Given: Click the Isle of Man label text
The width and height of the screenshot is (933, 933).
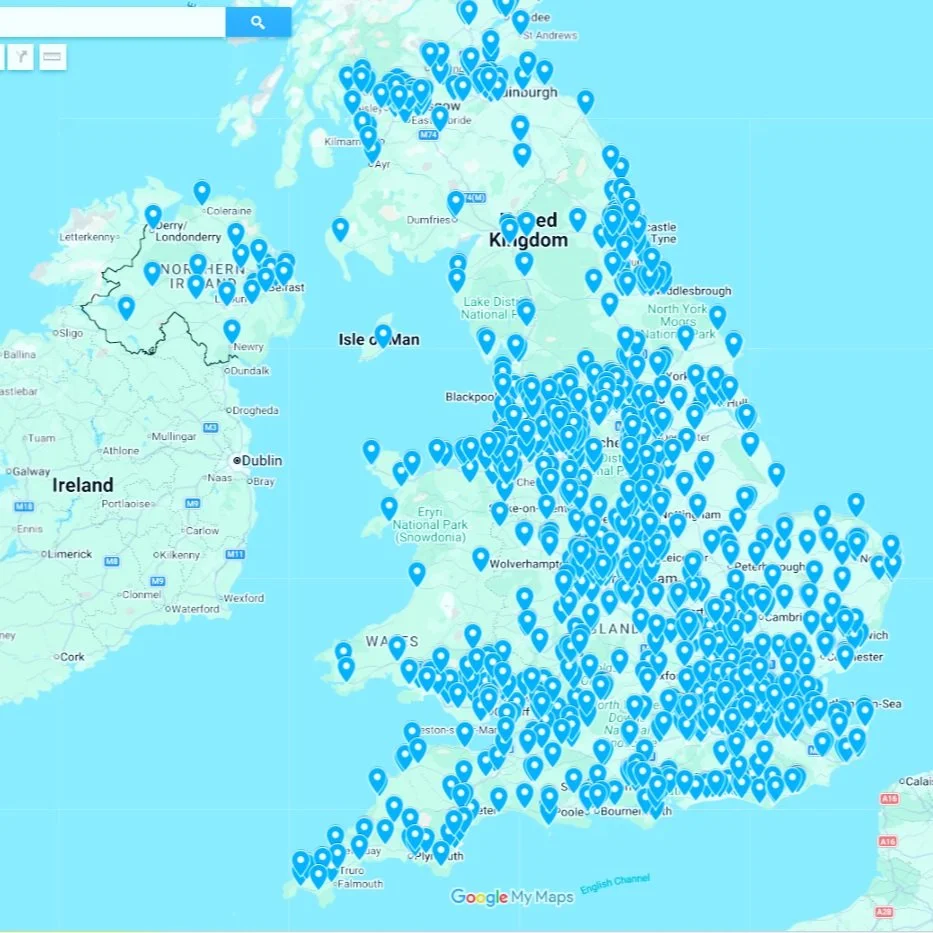Looking at the screenshot, I should click(379, 340).
